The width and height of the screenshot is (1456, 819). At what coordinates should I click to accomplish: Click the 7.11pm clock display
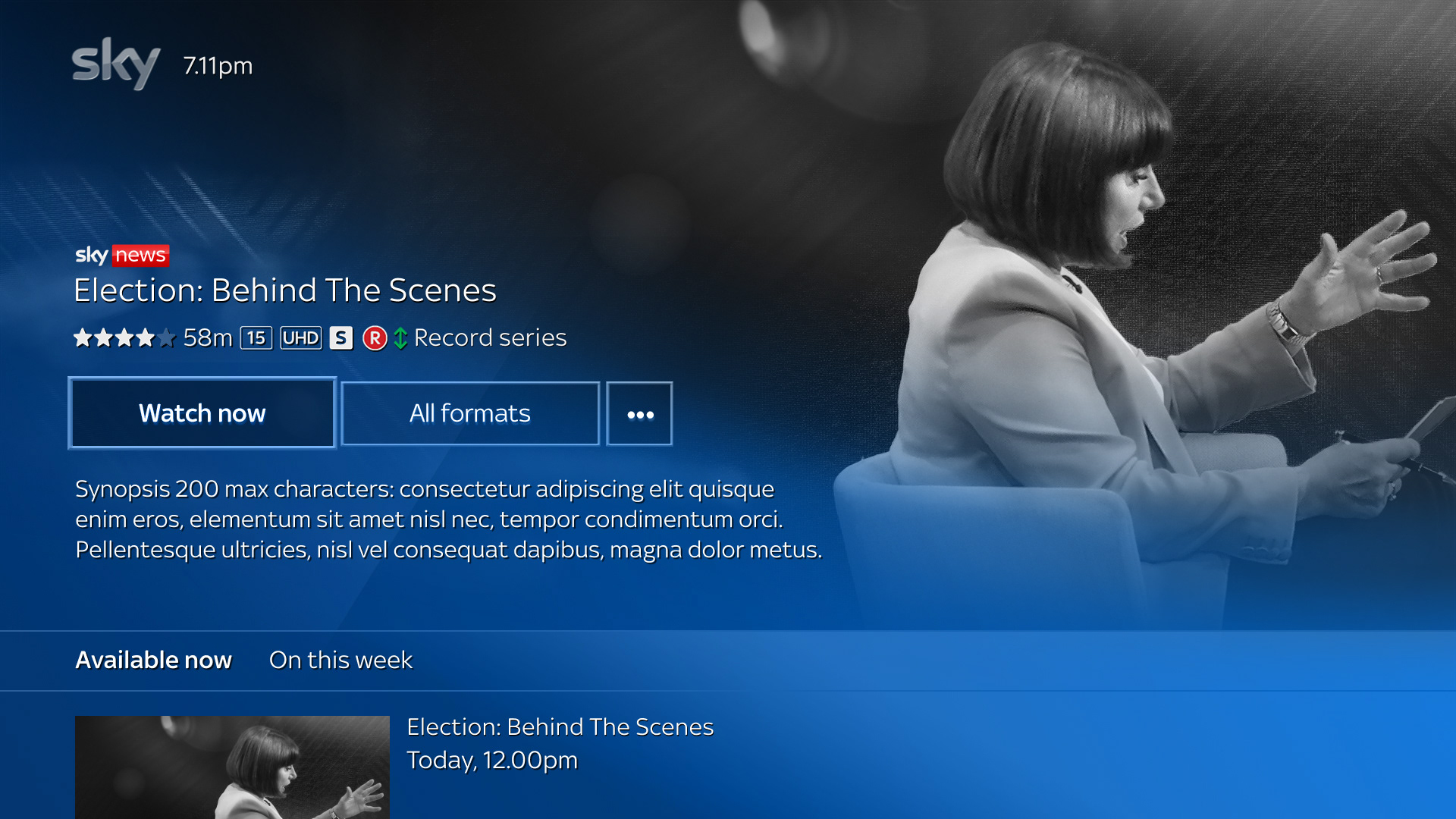point(218,66)
